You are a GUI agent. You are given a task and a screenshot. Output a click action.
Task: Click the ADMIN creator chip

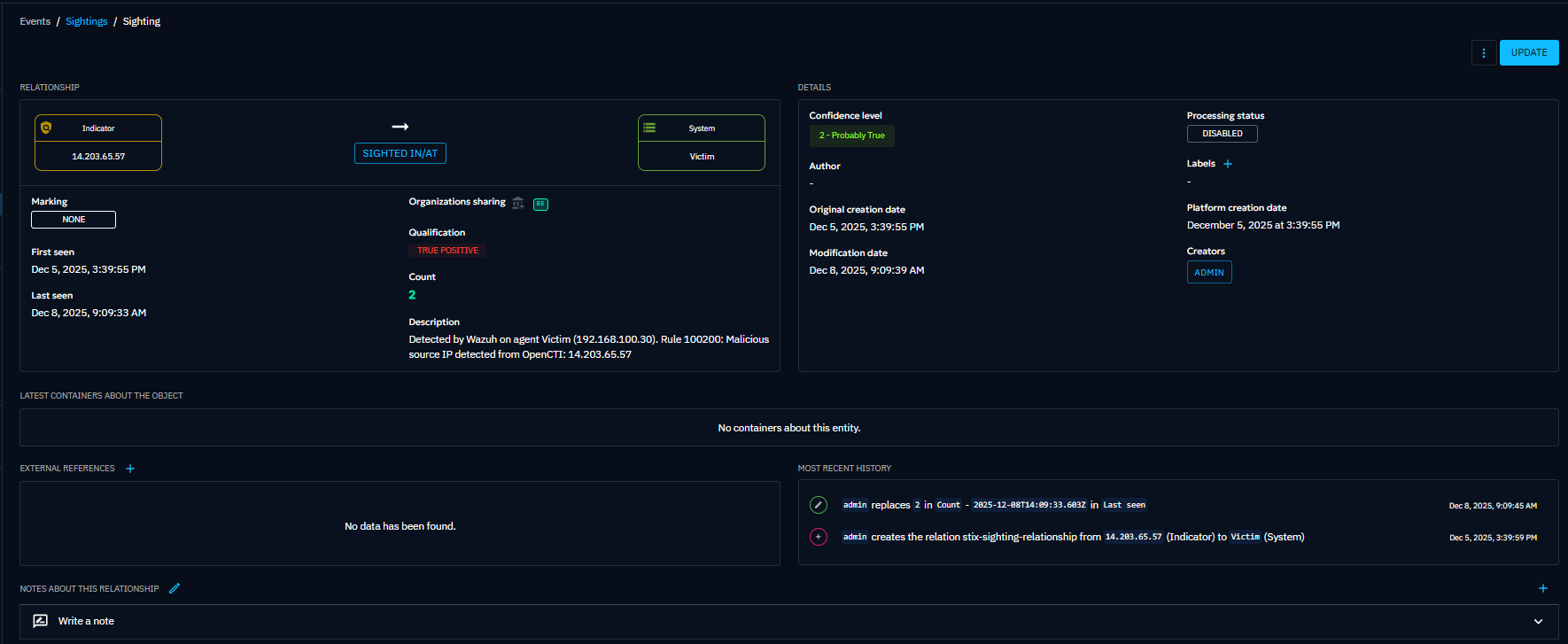click(x=1208, y=273)
